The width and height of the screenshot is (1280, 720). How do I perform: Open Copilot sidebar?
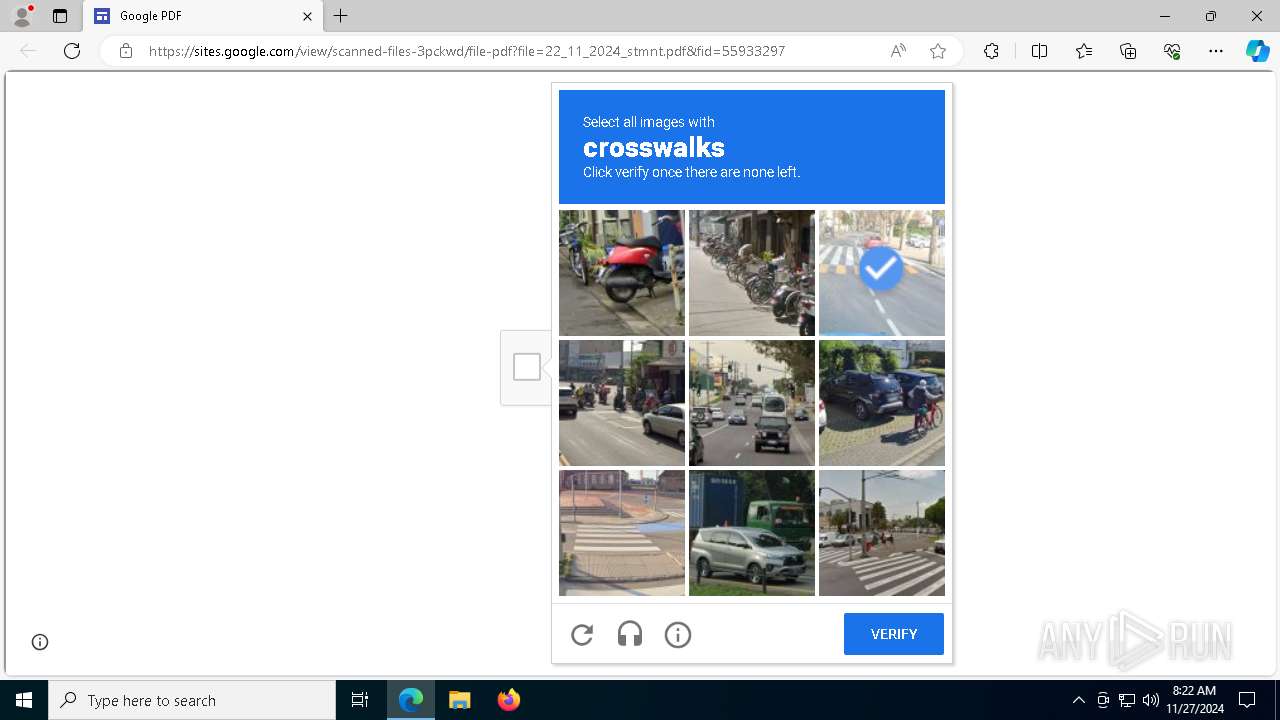pos(1257,51)
